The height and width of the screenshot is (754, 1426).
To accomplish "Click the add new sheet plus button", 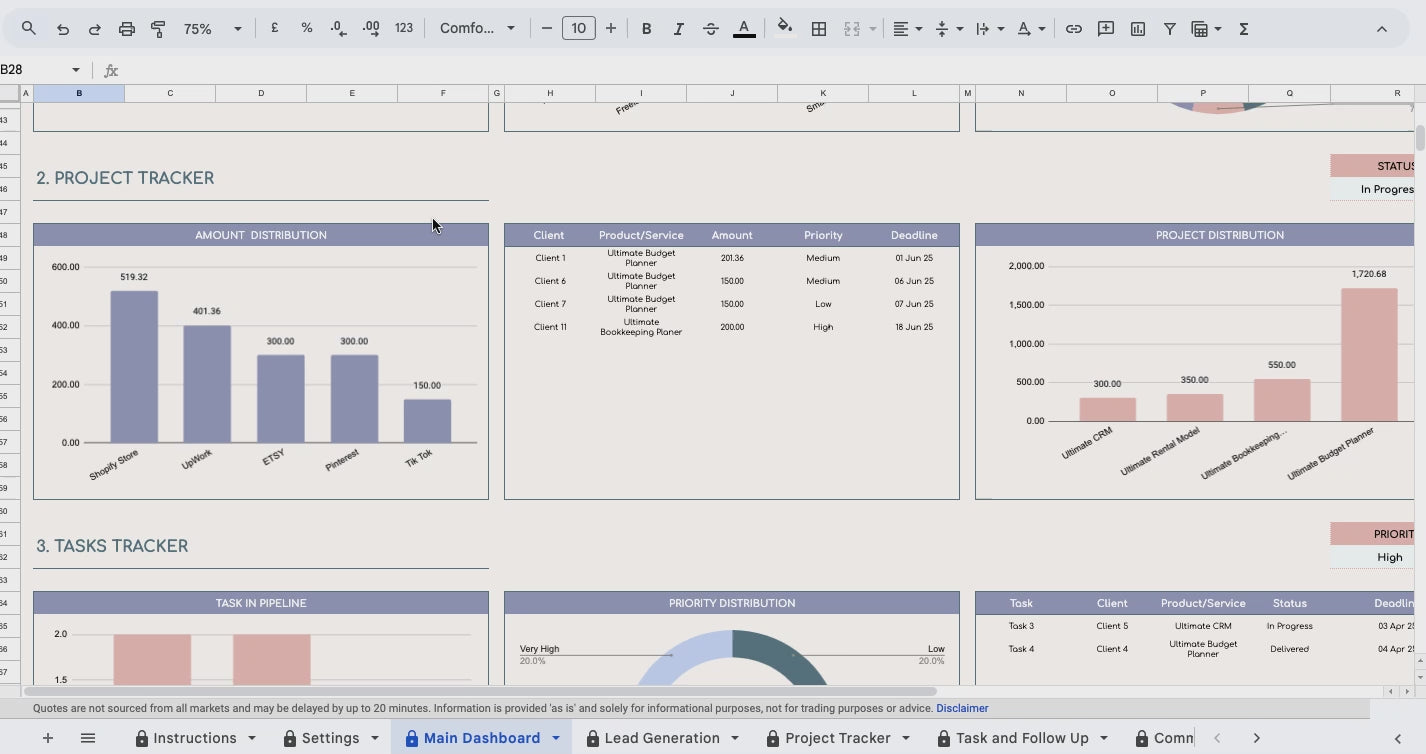I will pyautogui.click(x=47, y=738).
